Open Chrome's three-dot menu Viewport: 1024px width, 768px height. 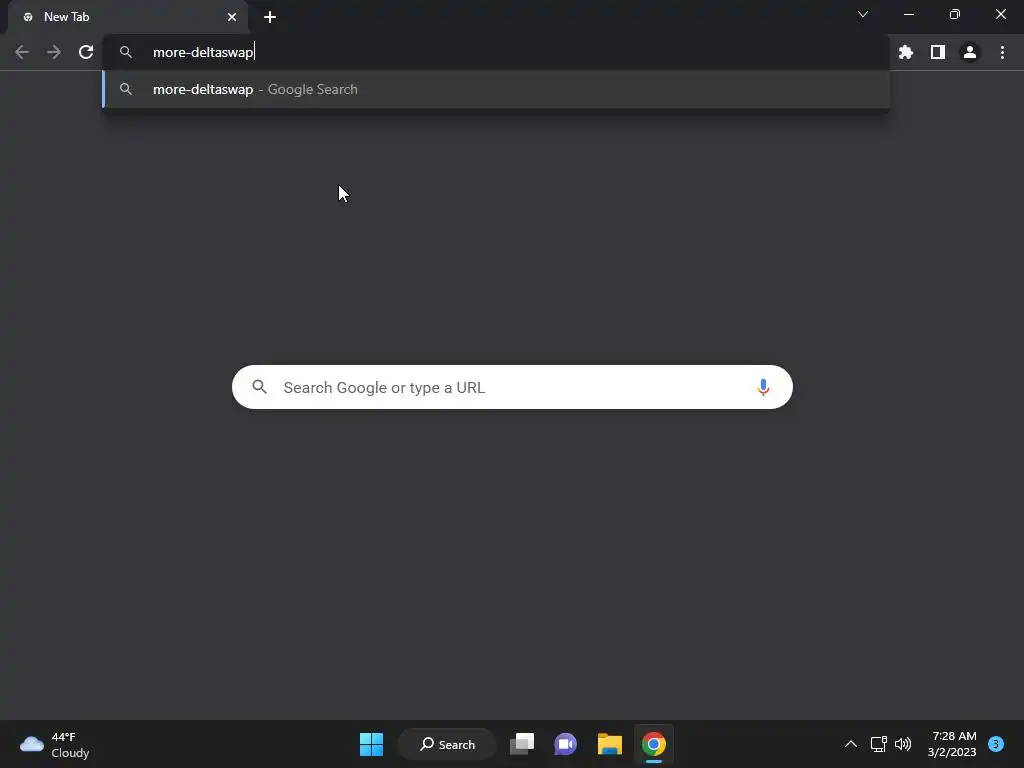click(x=1002, y=52)
